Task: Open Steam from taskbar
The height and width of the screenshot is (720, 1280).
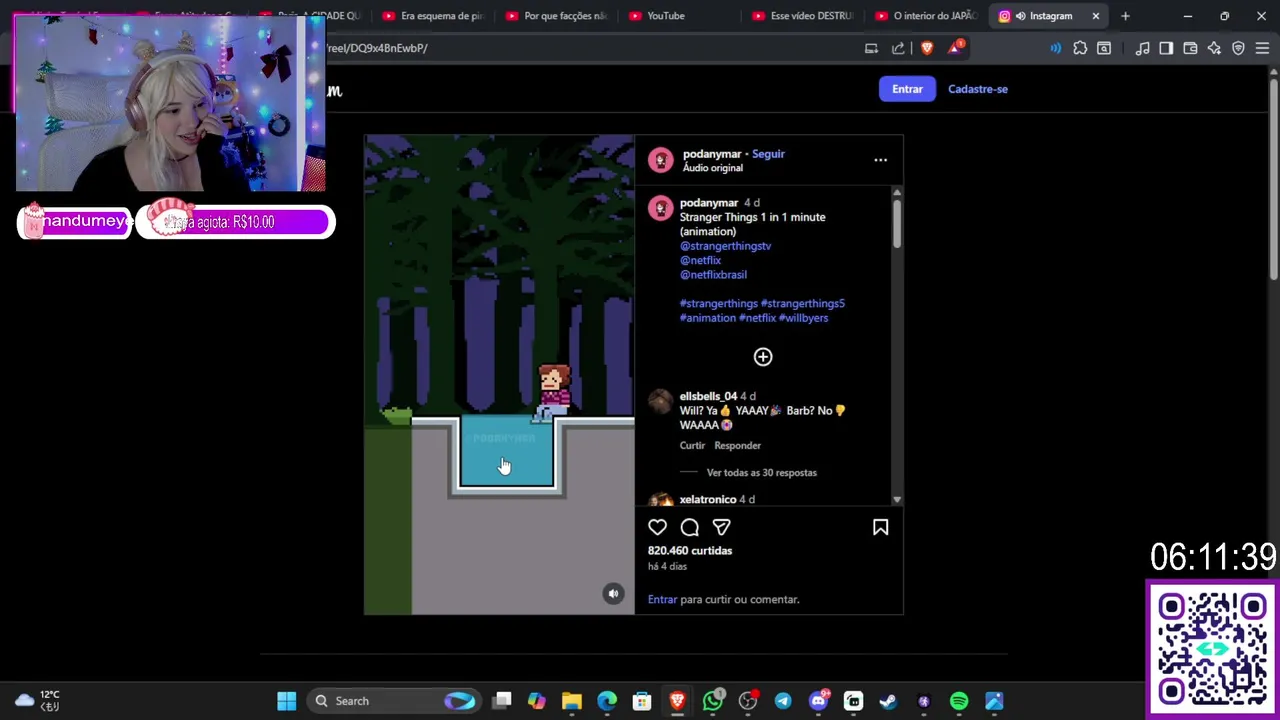Action: (888, 701)
